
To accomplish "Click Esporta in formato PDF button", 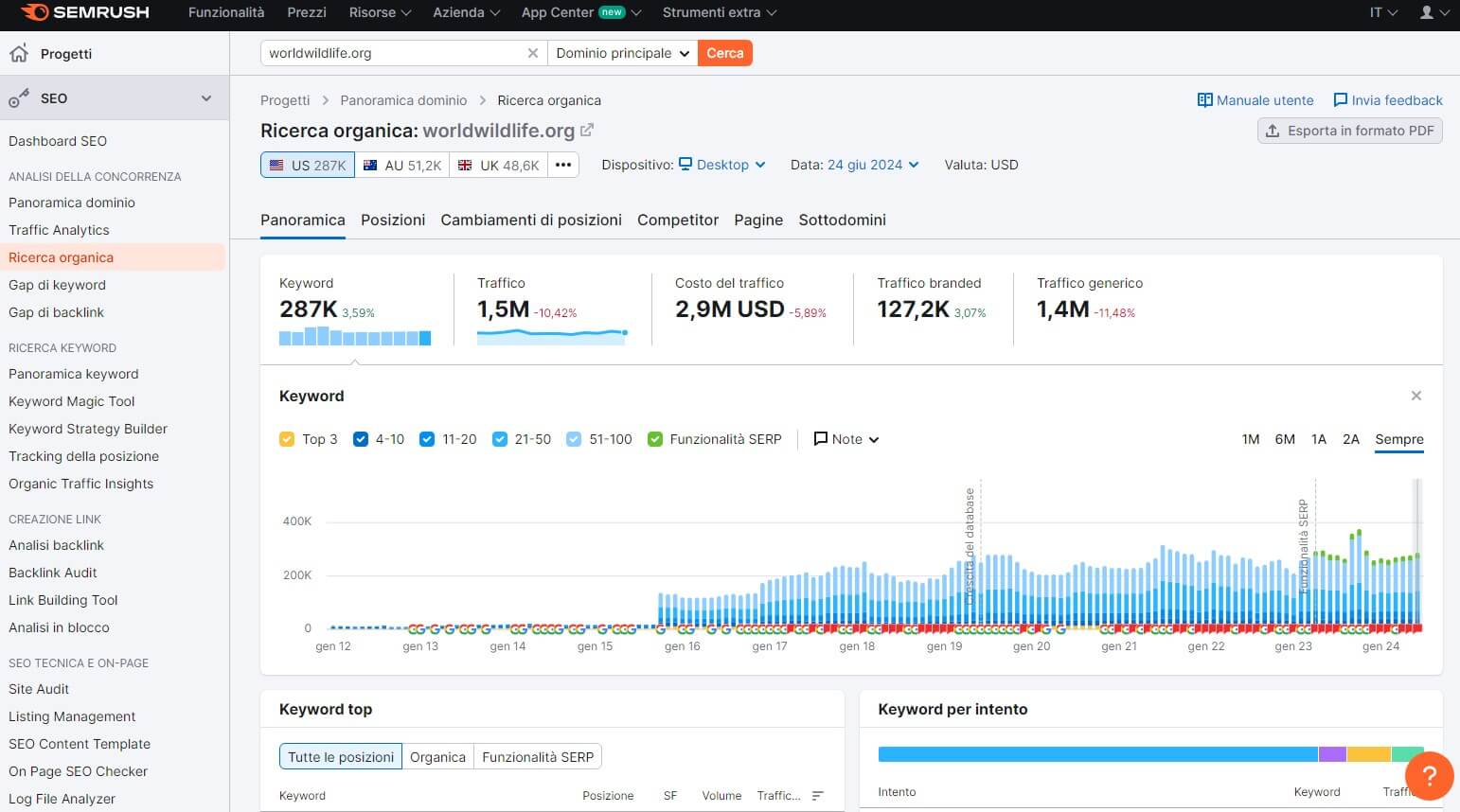I will pyautogui.click(x=1350, y=131).
